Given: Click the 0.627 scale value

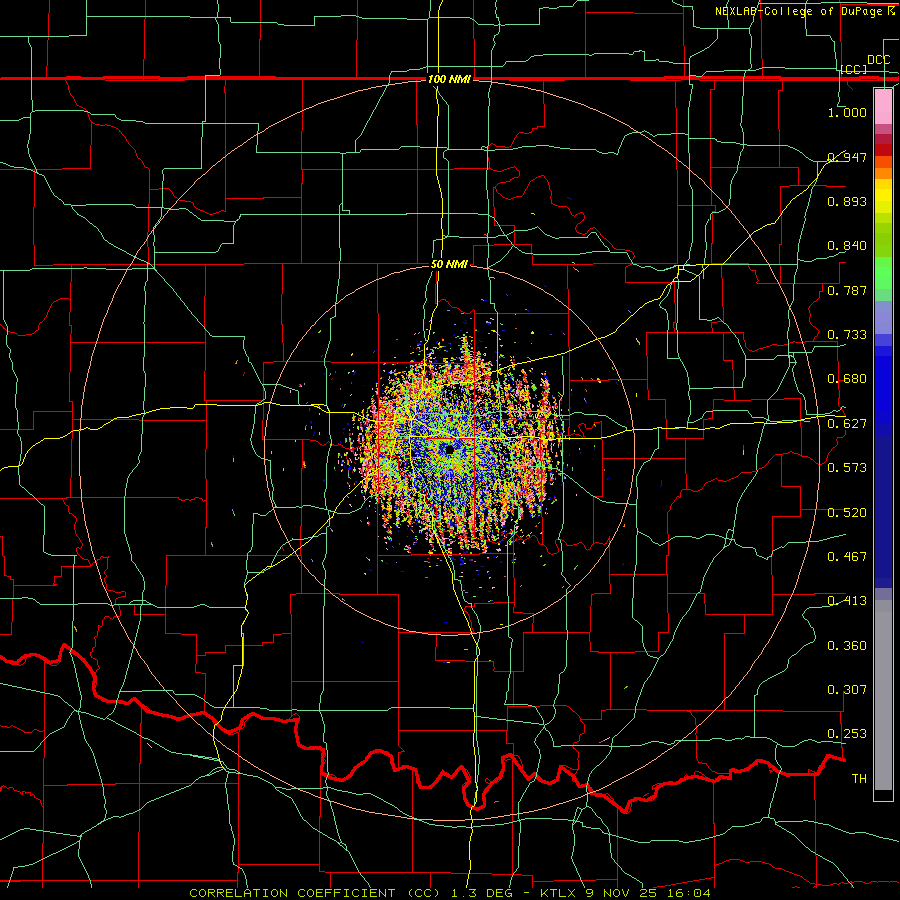Looking at the screenshot, I should tap(847, 424).
